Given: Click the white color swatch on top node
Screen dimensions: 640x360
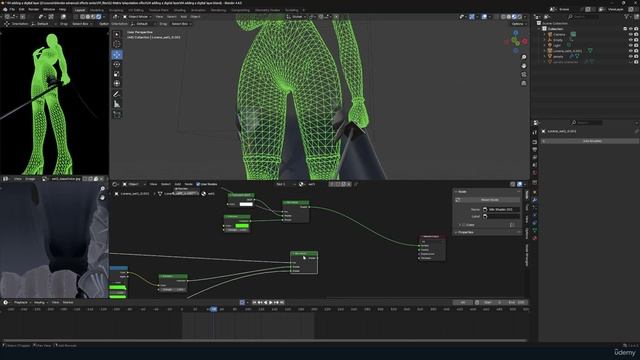Looking at the screenshot, I should coord(246,204).
